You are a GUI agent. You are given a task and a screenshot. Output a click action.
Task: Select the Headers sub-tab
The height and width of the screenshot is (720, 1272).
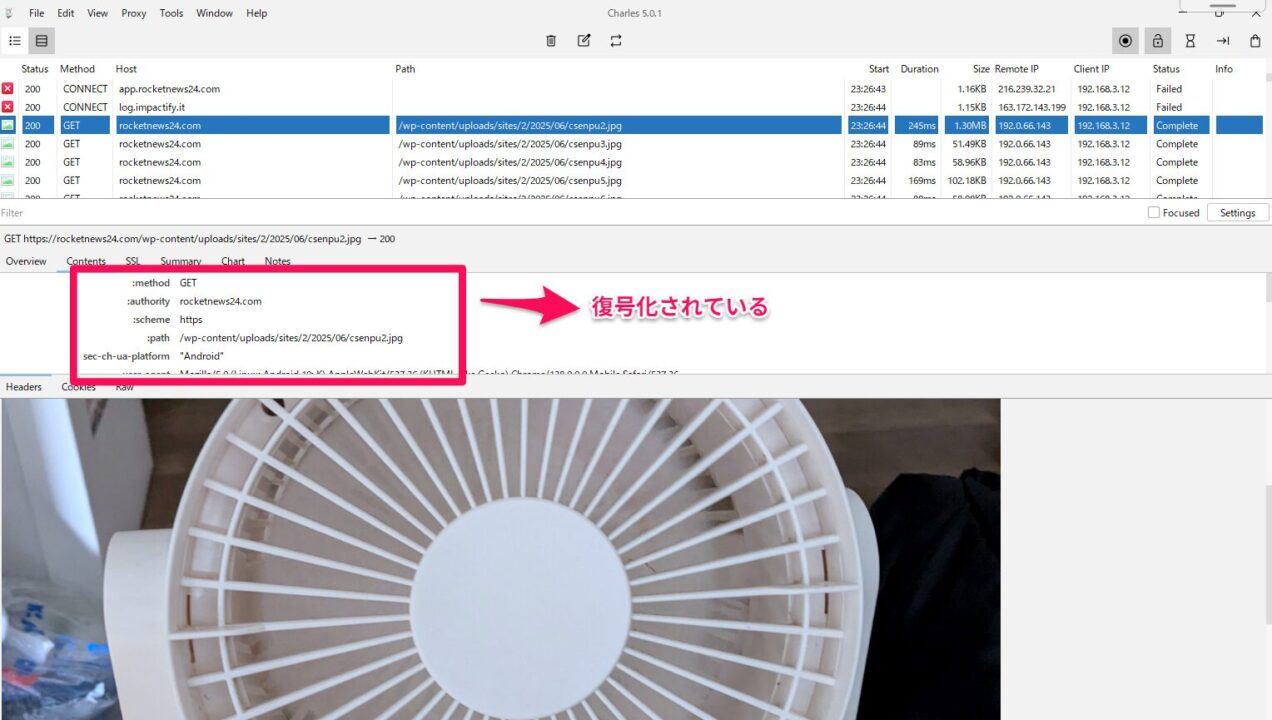(24, 387)
